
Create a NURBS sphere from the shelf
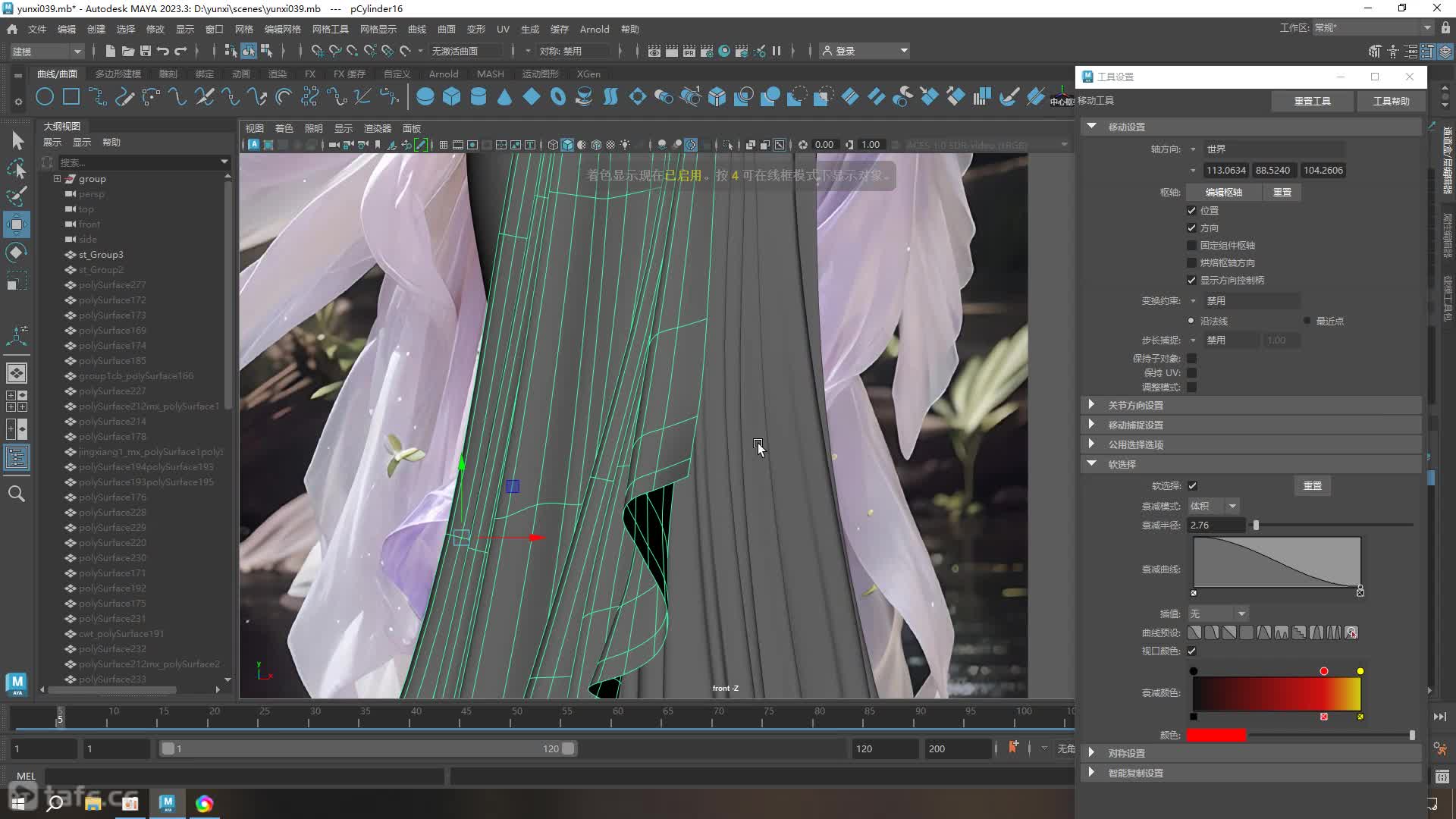click(425, 96)
